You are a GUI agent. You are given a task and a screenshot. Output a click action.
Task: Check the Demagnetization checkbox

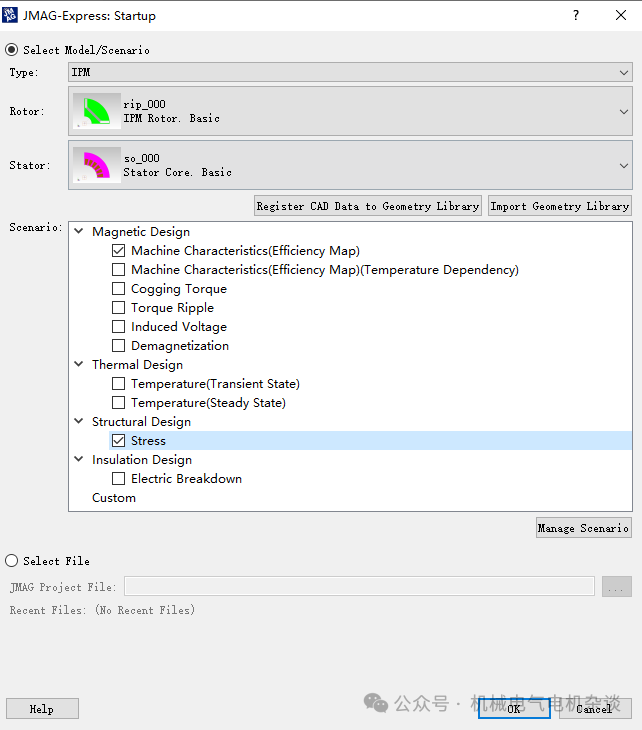(118, 346)
